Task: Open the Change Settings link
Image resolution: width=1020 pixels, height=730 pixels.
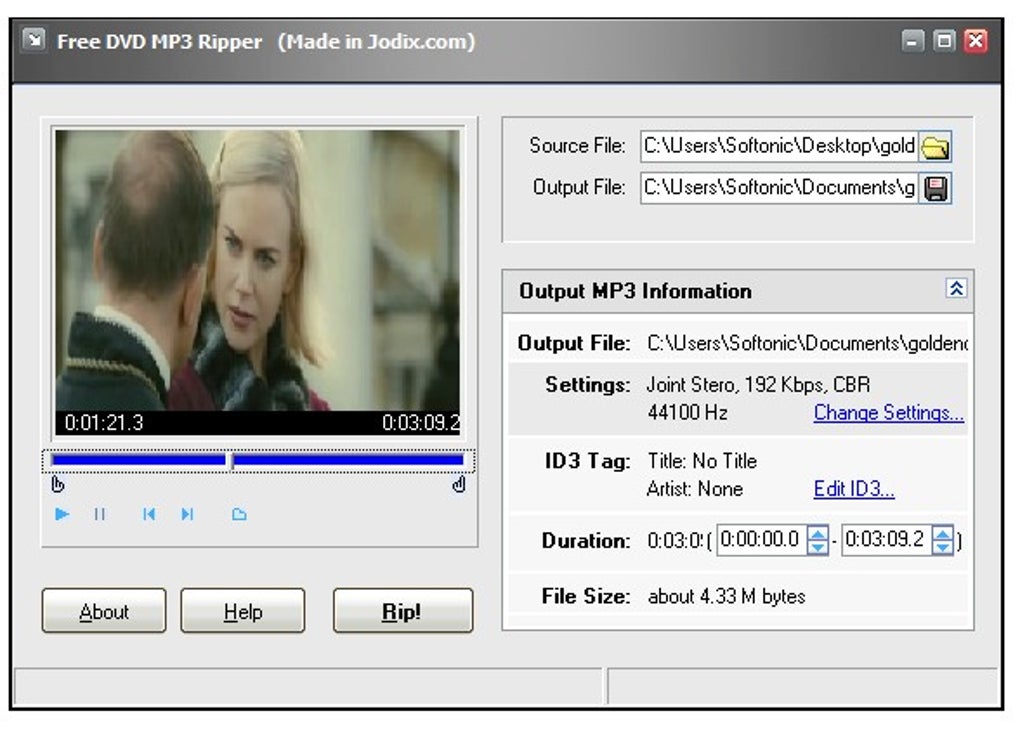Action: (x=888, y=412)
